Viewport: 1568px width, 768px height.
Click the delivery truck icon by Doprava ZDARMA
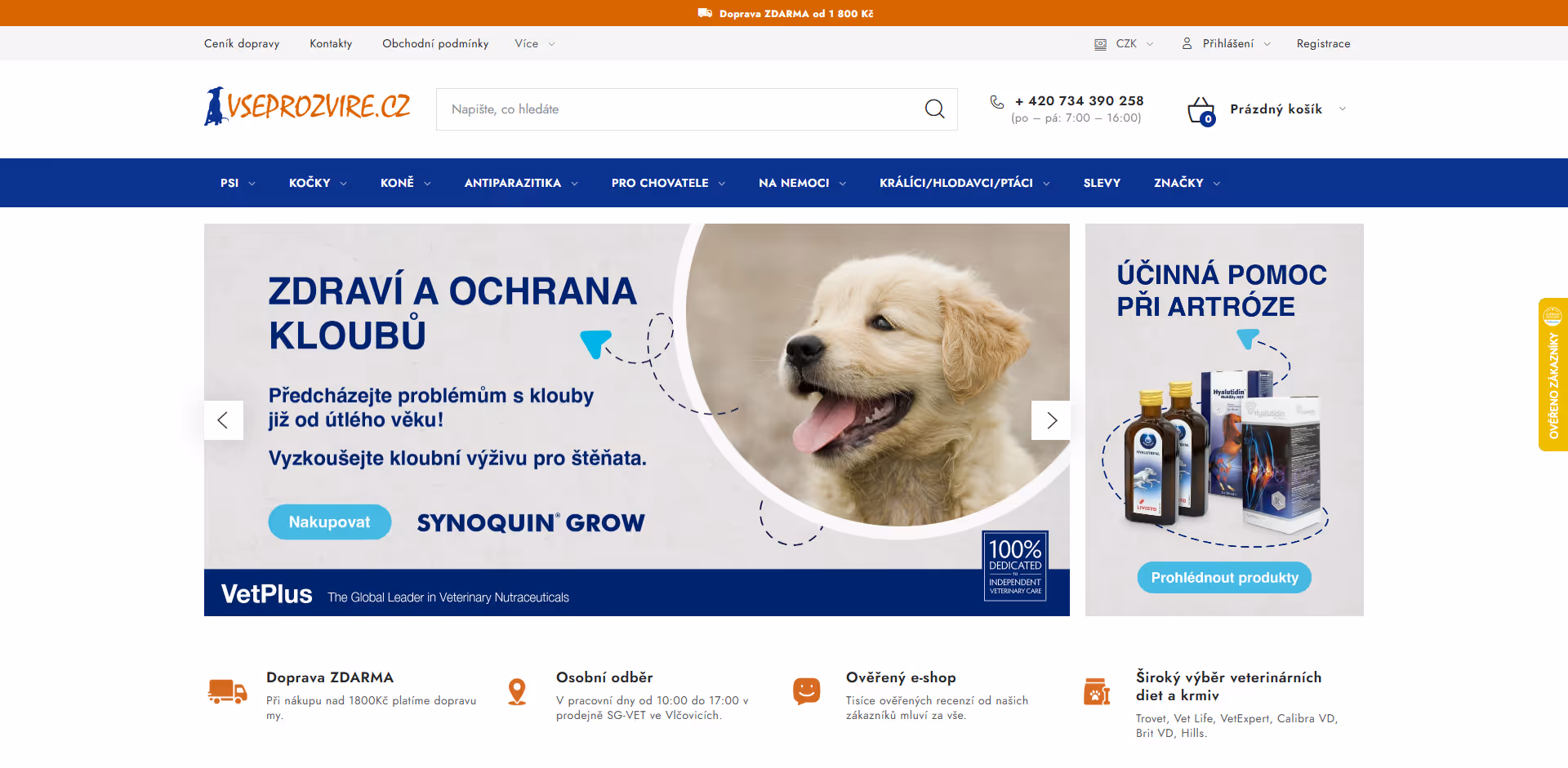click(227, 691)
